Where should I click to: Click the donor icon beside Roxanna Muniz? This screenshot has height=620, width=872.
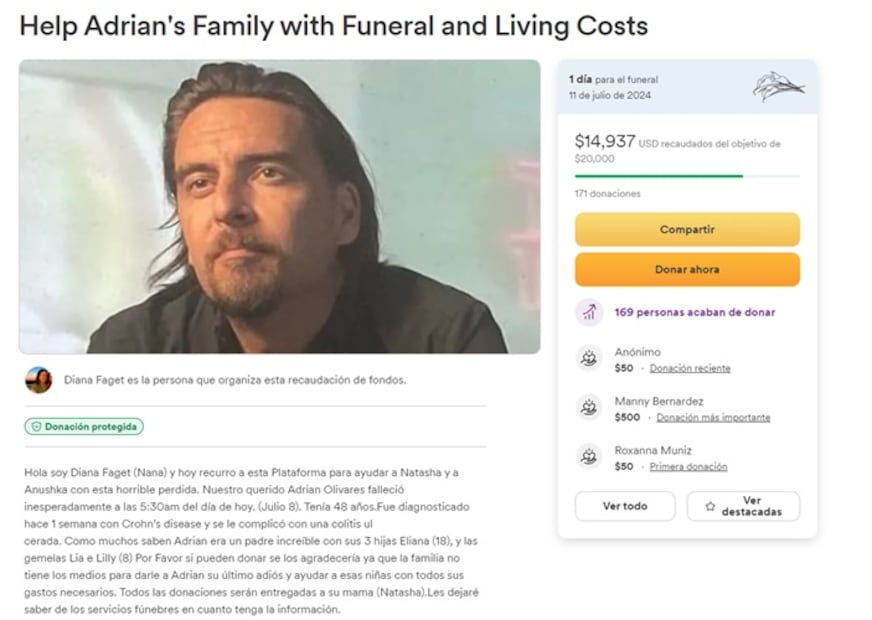click(x=589, y=457)
